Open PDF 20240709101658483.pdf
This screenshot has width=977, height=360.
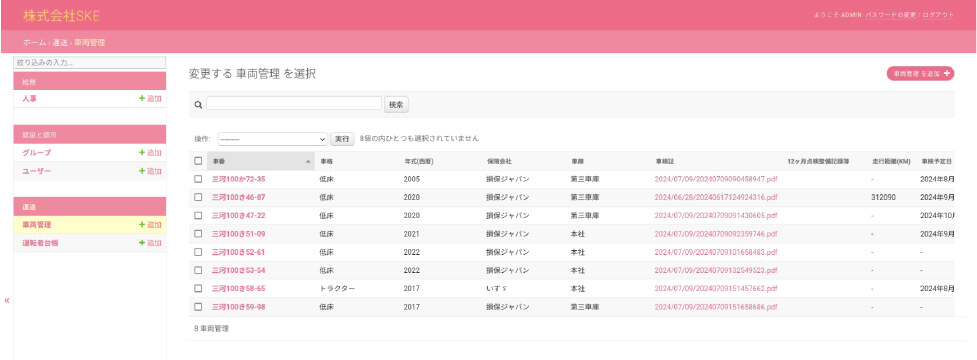pyautogui.click(x=716, y=252)
